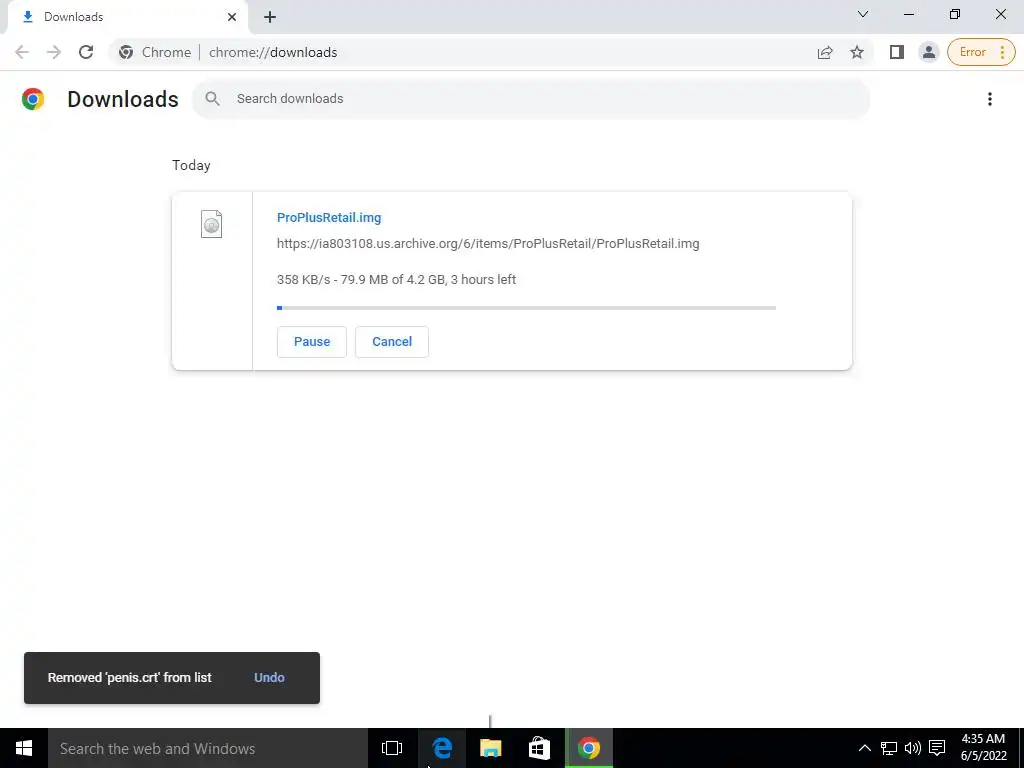Reload the downloads page
The width and height of the screenshot is (1024, 768).
[x=86, y=52]
